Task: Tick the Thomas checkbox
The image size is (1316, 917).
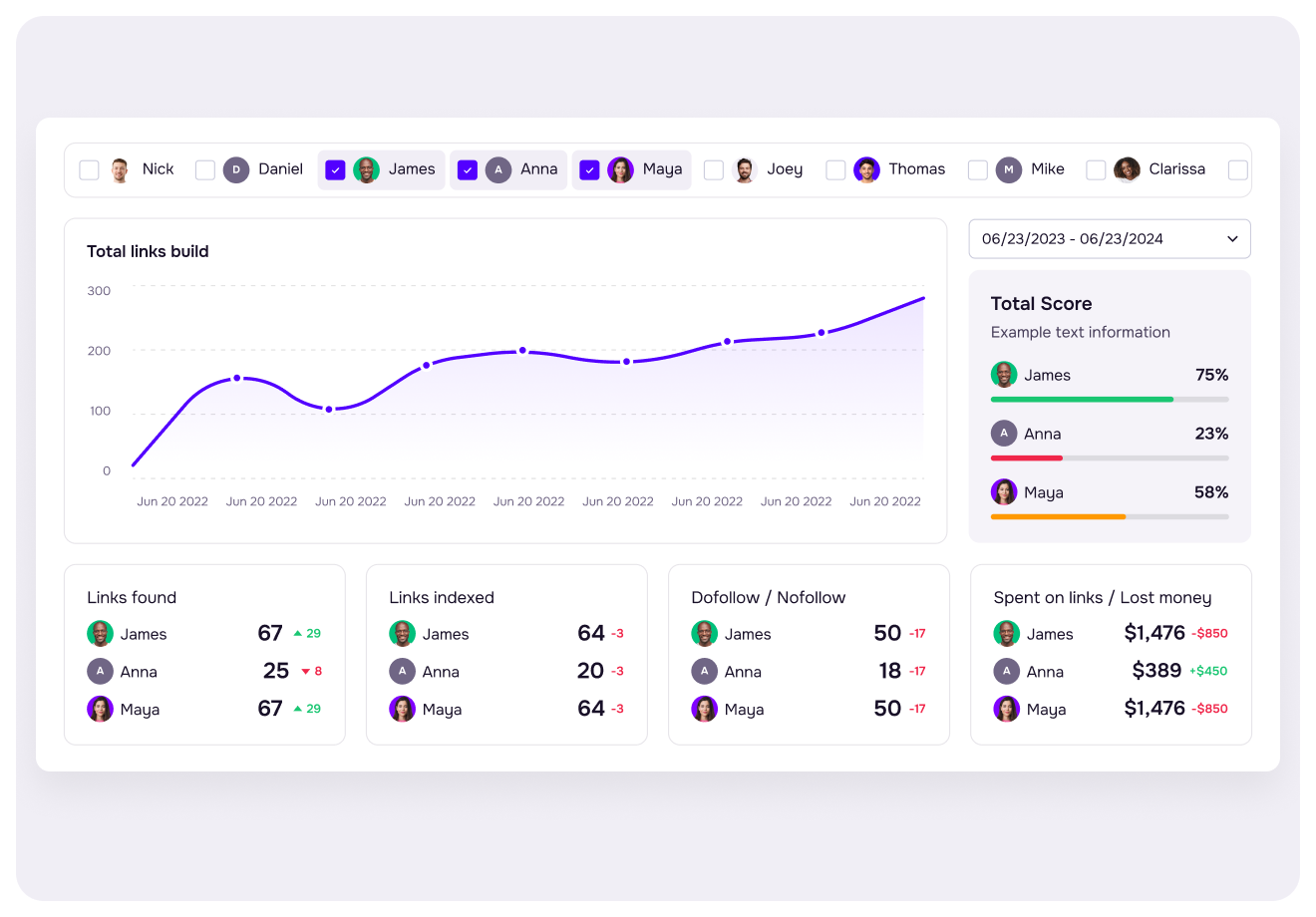Action: click(x=835, y=170)
